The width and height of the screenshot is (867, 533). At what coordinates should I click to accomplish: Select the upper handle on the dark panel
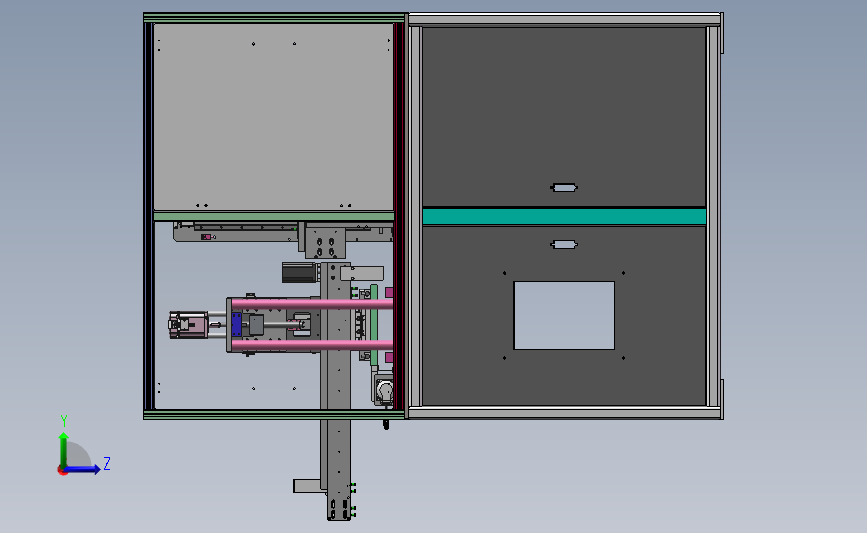564,188
